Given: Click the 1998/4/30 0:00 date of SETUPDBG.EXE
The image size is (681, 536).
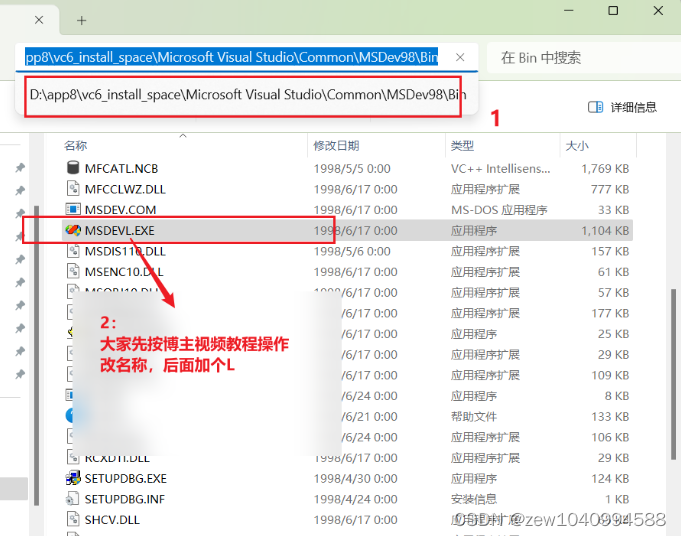Looking at the screenshot, I should tap(355, 479).
